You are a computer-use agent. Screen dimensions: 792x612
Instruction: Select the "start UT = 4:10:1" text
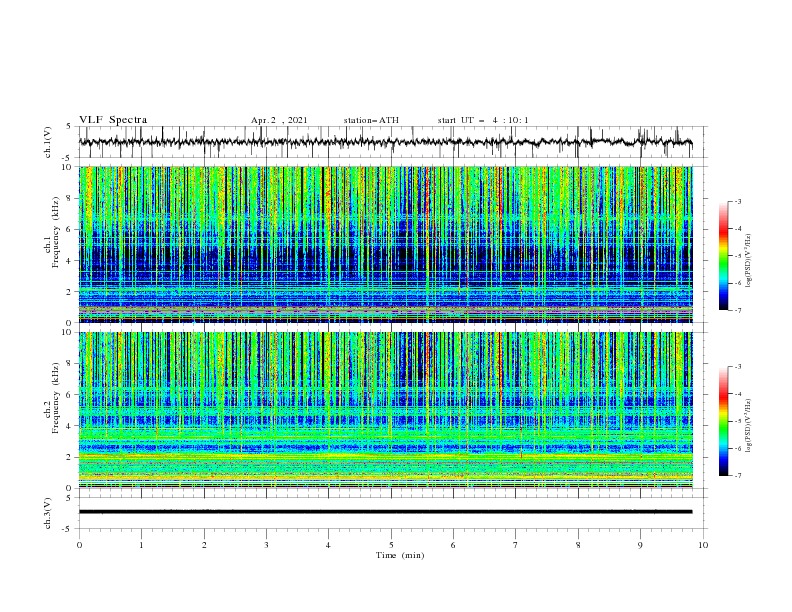tap(483, 120)
